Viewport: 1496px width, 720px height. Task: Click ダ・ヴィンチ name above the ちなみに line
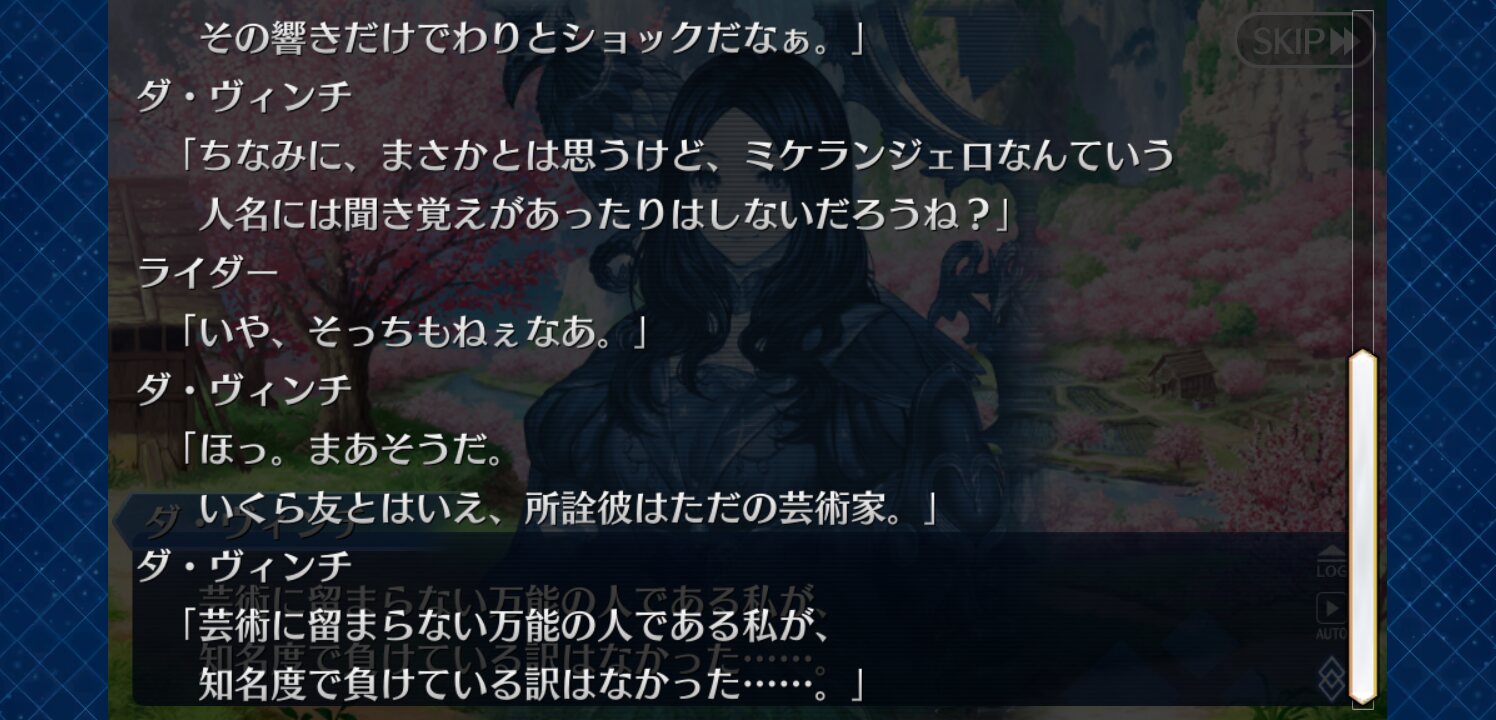pos(245,98)
